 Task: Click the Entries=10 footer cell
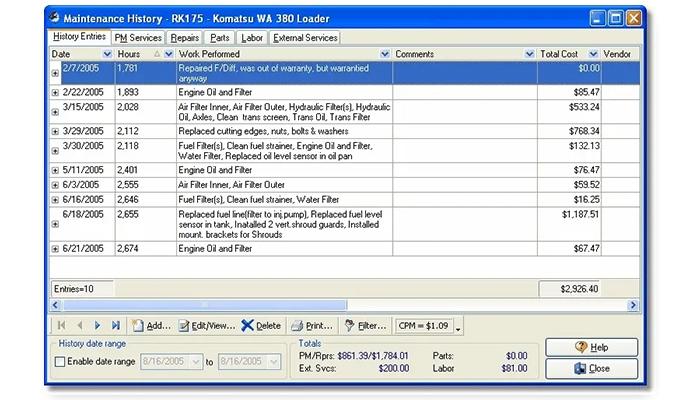pyautogui.click(x=82, y=289)
